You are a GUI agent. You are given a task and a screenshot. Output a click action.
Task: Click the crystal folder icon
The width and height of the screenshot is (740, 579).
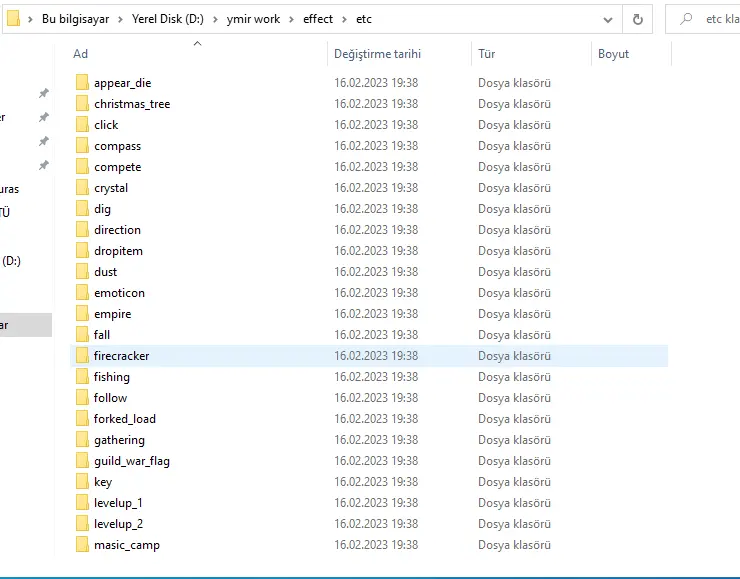pyautogui.click(x=82, y=188)
